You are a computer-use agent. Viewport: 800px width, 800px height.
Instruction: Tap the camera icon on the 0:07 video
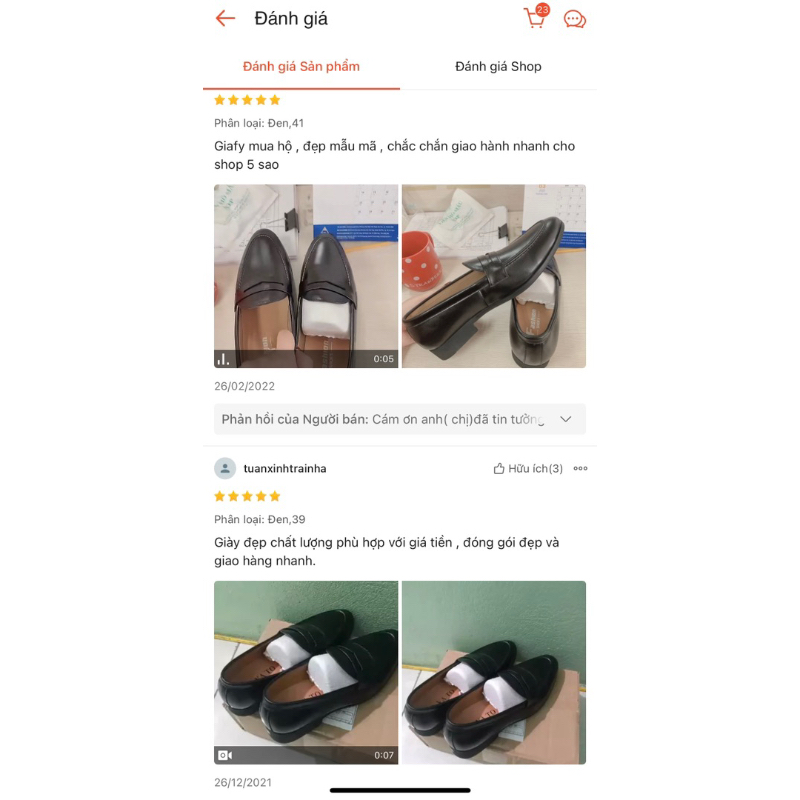coord(225,755)
